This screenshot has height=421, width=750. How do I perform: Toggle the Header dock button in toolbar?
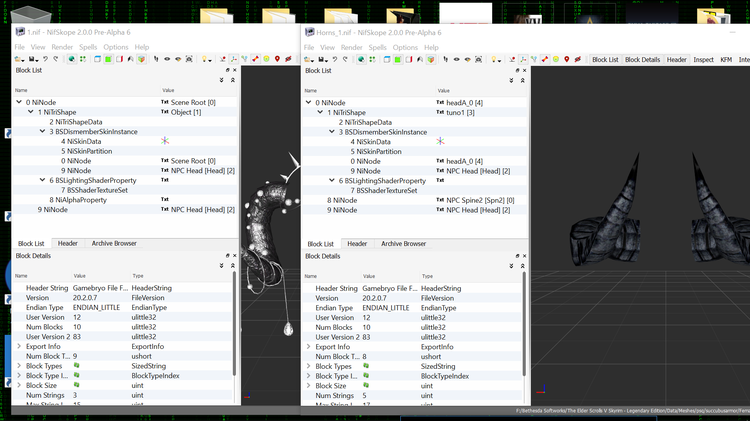click(676, 59)
